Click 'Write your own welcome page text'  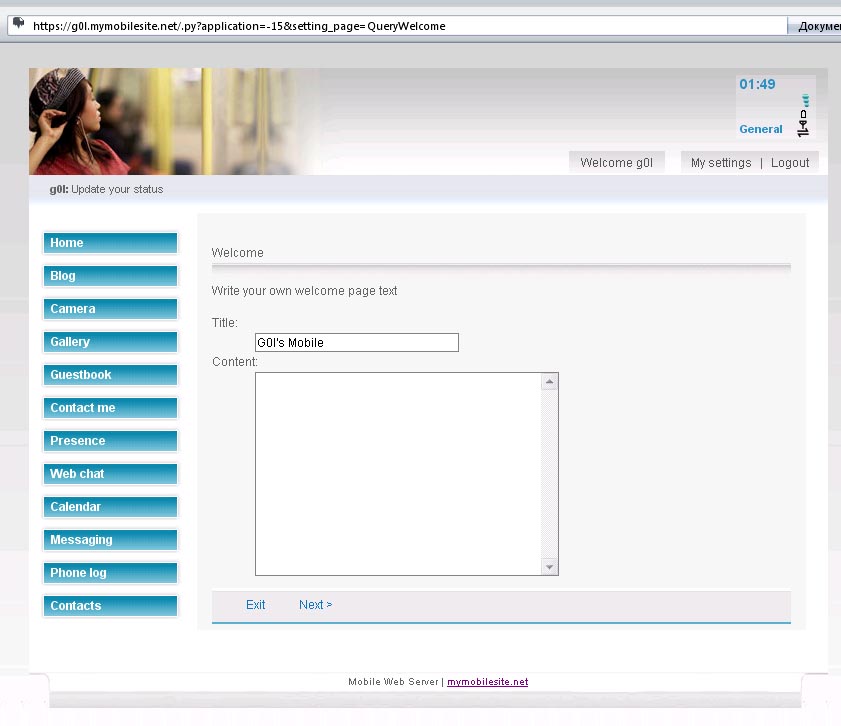point(304,291)
